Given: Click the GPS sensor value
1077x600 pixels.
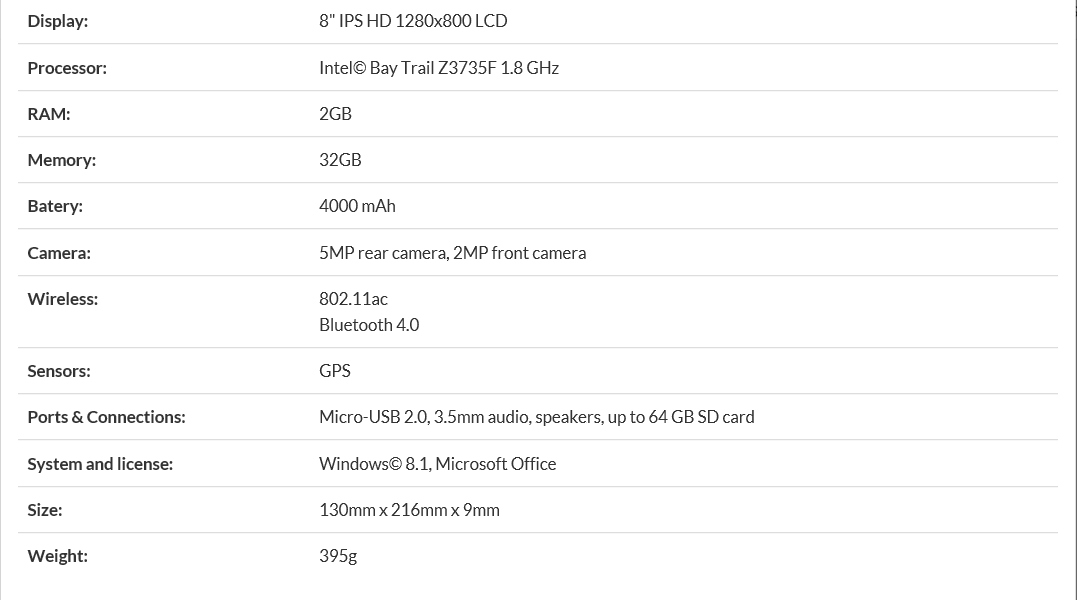Looking at the screenshot, I should pos(335,371).
